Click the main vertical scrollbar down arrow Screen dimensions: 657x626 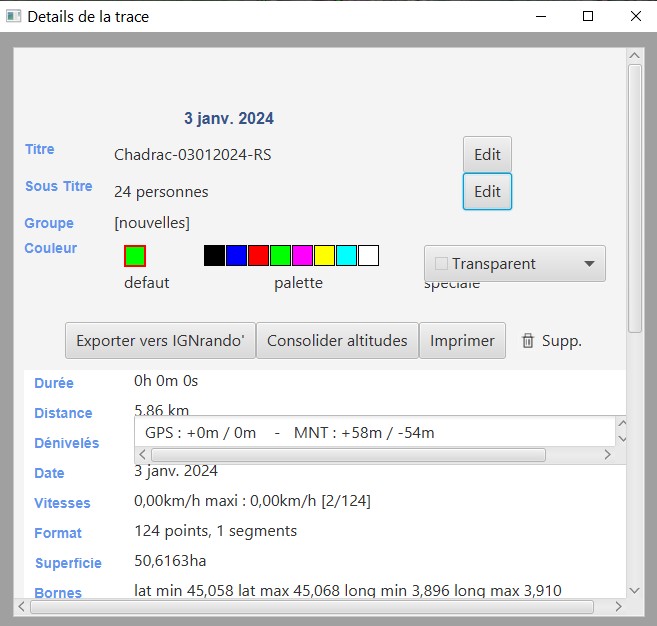pyautogui.click(x=634, y=590)
